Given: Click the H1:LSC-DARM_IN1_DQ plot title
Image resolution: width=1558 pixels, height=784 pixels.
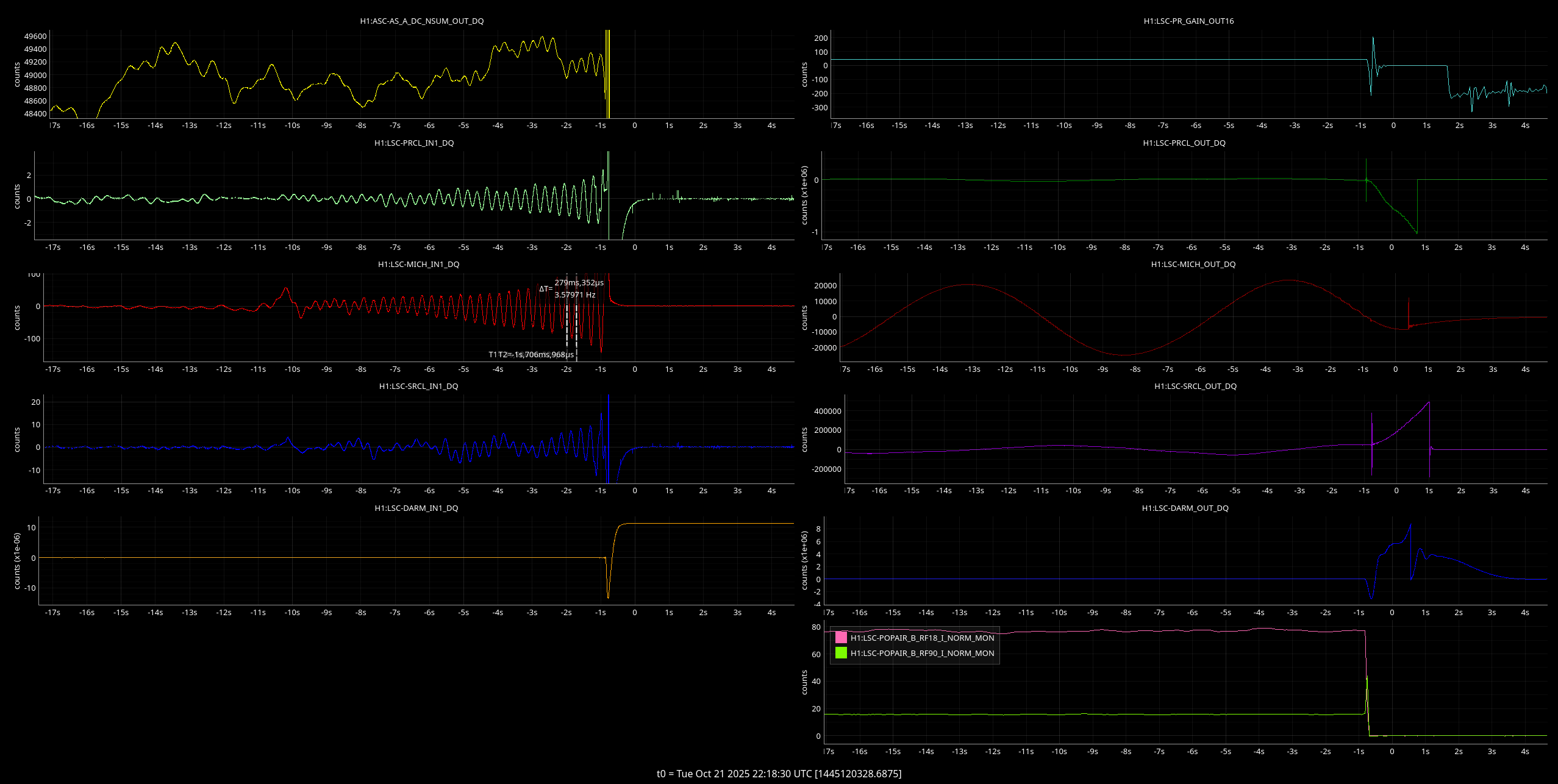Looking at the screenshot, I should 416,508.
